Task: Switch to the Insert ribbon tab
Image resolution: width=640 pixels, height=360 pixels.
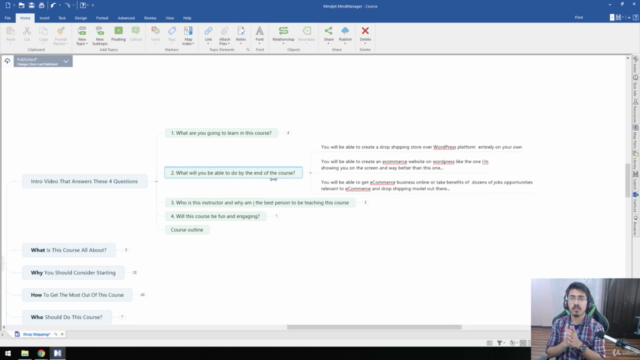Action: coord(44,18)
